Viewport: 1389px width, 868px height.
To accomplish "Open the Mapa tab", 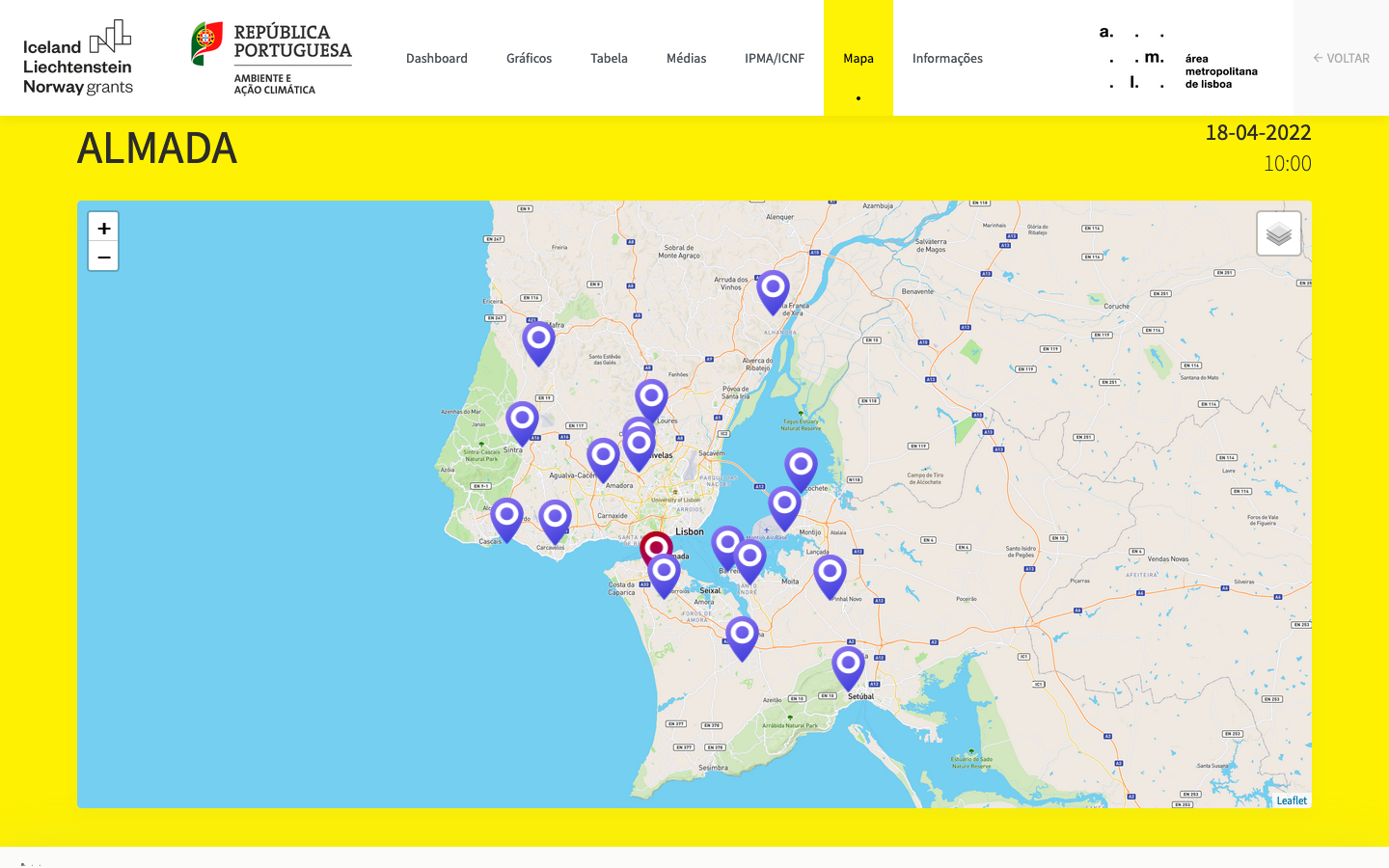I will (x=858, y=58).
